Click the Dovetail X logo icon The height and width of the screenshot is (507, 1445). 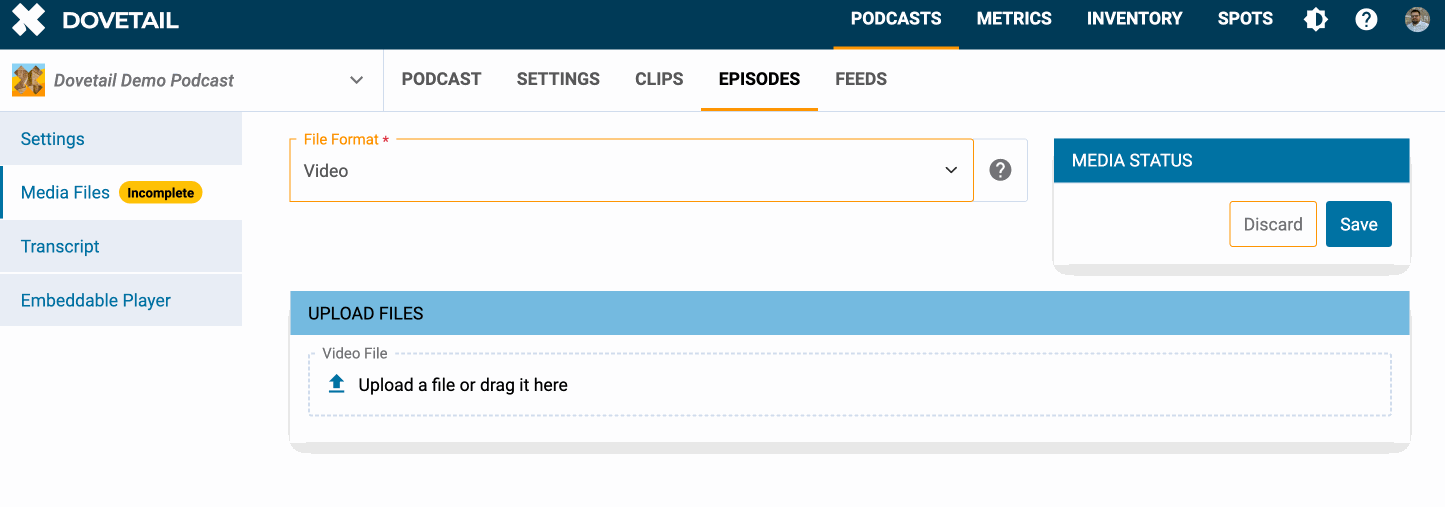click(x=29, y=20)
